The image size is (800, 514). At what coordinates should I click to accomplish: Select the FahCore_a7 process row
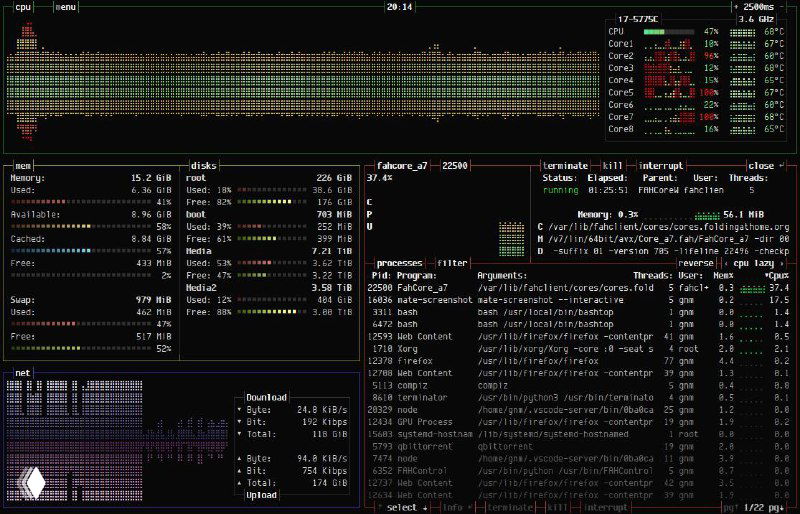(579, 288)
